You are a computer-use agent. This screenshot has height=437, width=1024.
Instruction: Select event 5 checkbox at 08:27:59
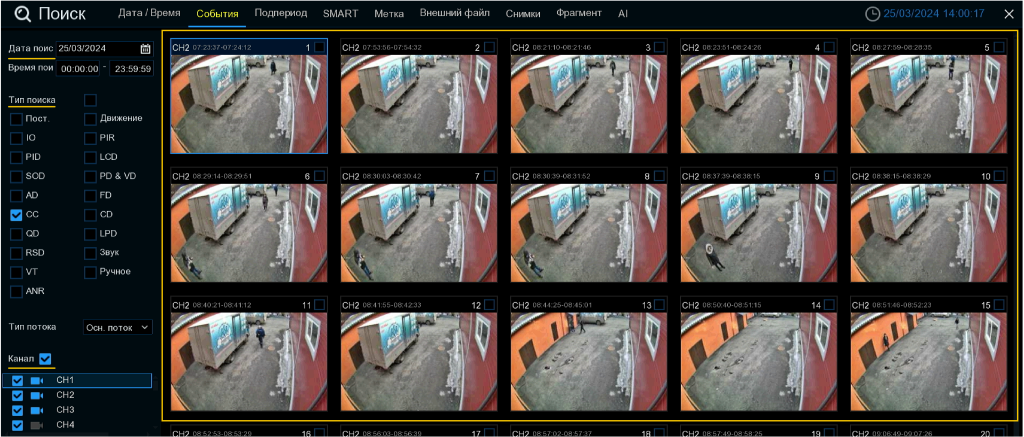click(x=999, y=47)
